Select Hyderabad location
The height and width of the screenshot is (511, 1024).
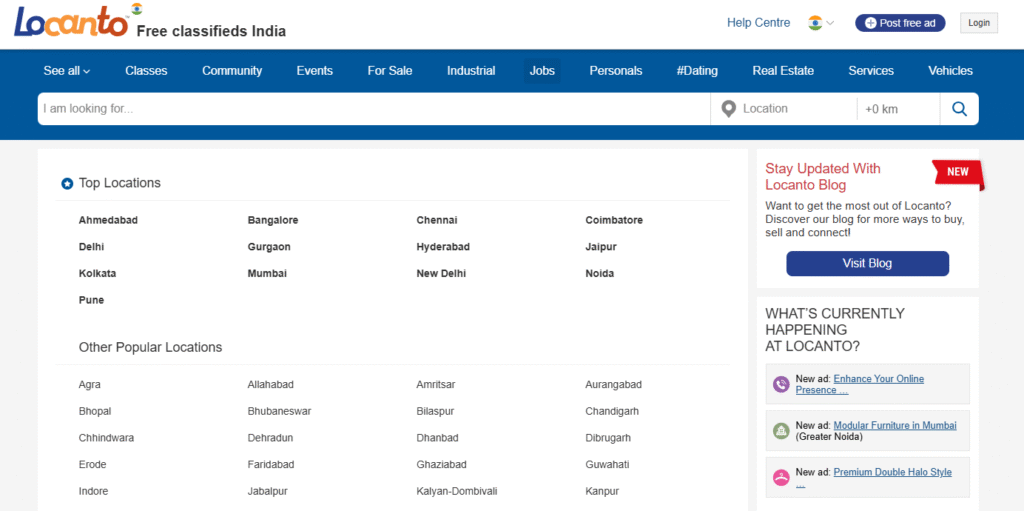pos(443,247)
